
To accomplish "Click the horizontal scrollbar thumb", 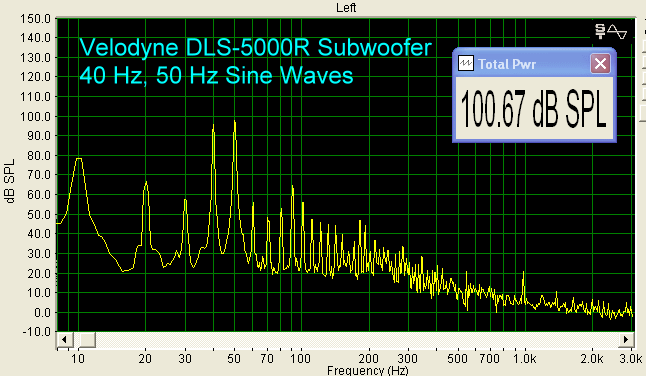I will tap(87, 340).
